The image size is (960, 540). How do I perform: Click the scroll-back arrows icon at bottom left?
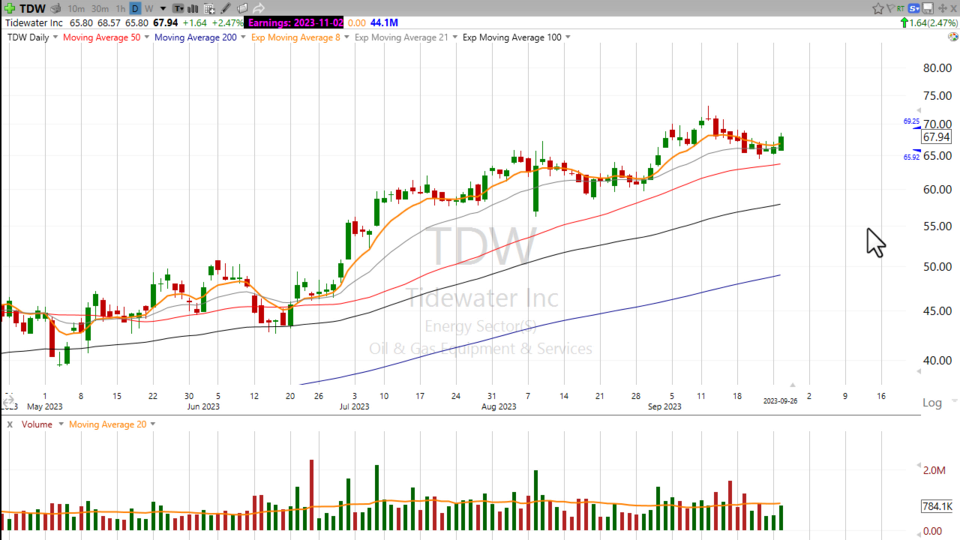click(x=8, y=402)
